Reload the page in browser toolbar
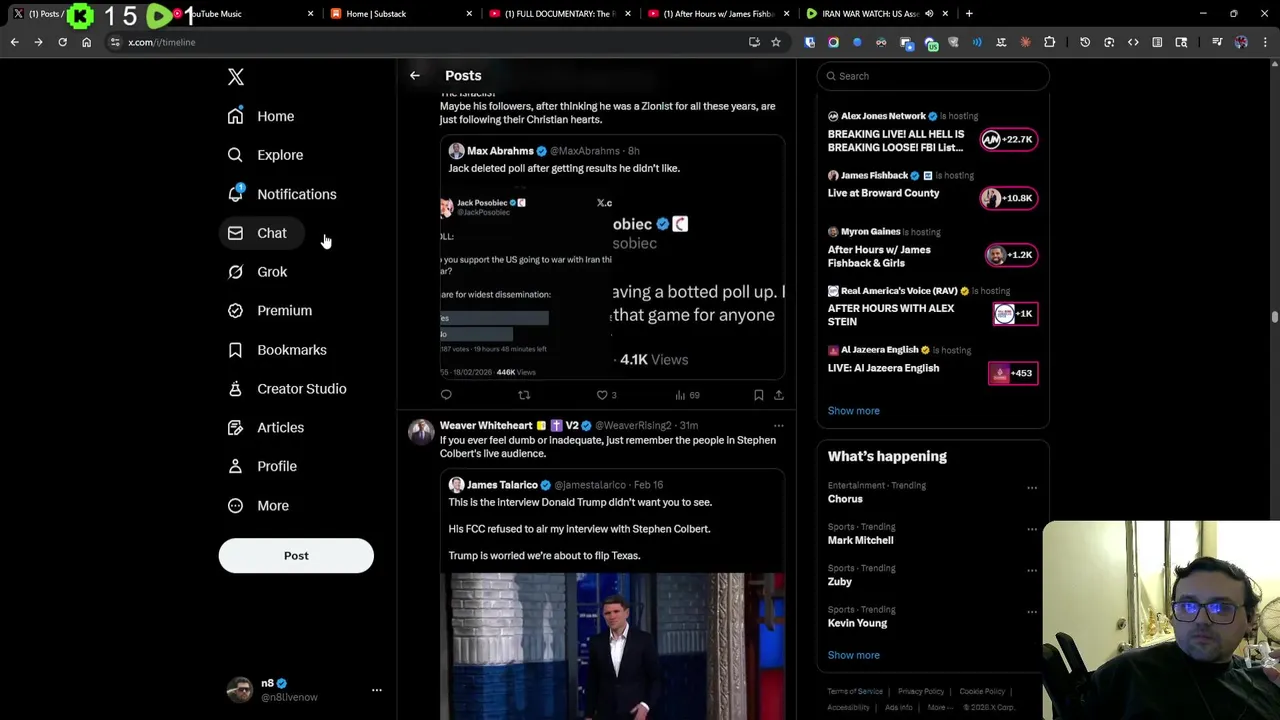 pyautogui.click(x=62, y=42)
